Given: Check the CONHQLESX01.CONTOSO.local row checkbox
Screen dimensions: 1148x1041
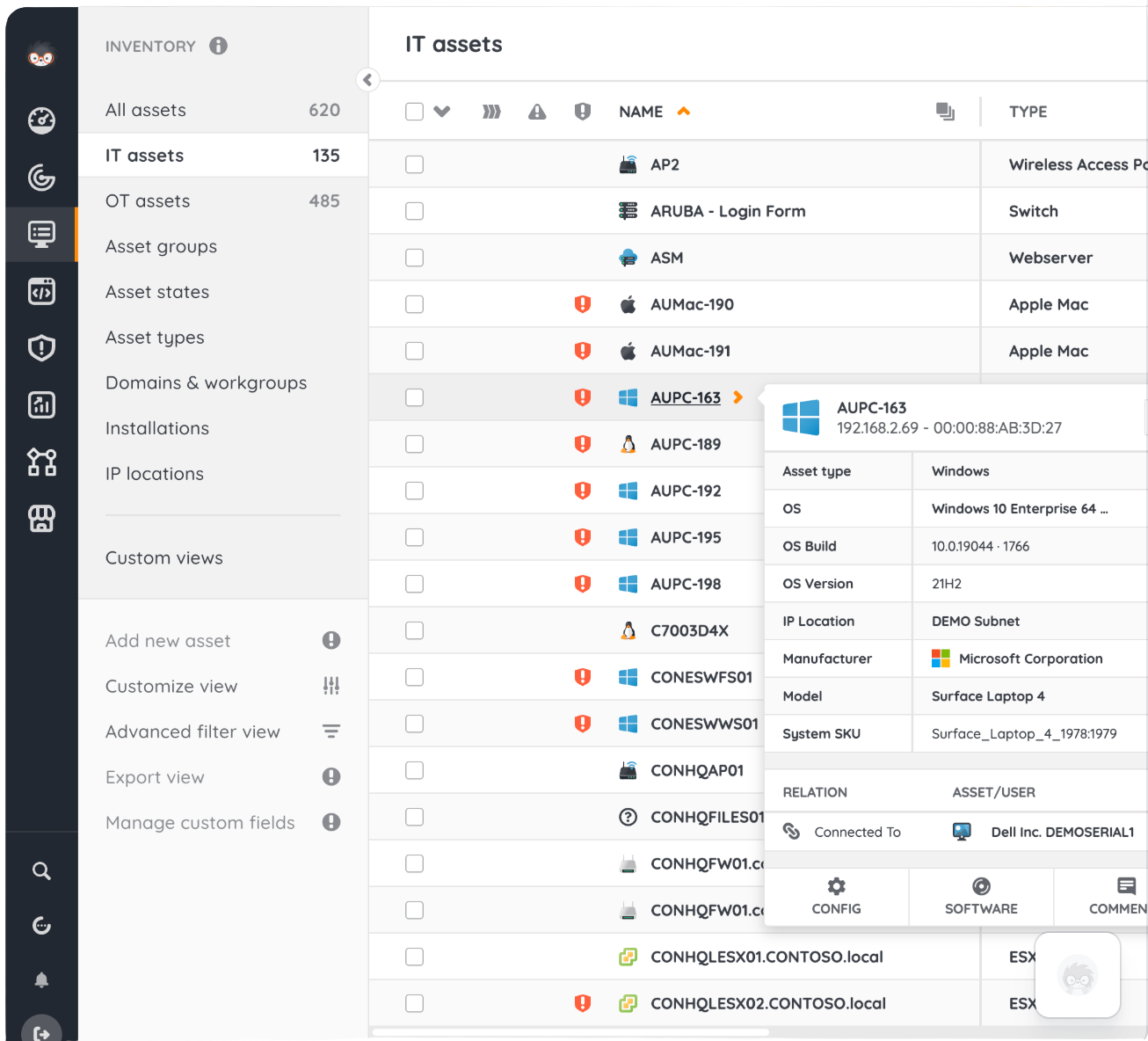Looking at the screenshot, I should (x=414, y=957).
